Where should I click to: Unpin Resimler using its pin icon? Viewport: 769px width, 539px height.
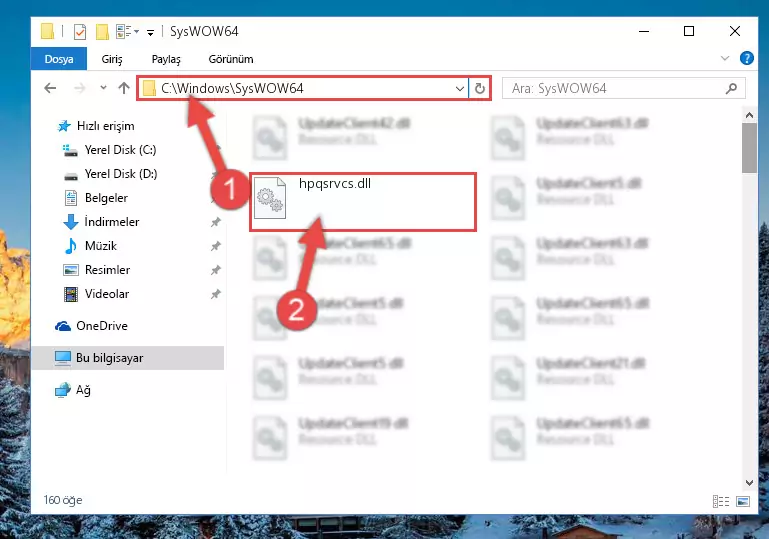(215, 270)
